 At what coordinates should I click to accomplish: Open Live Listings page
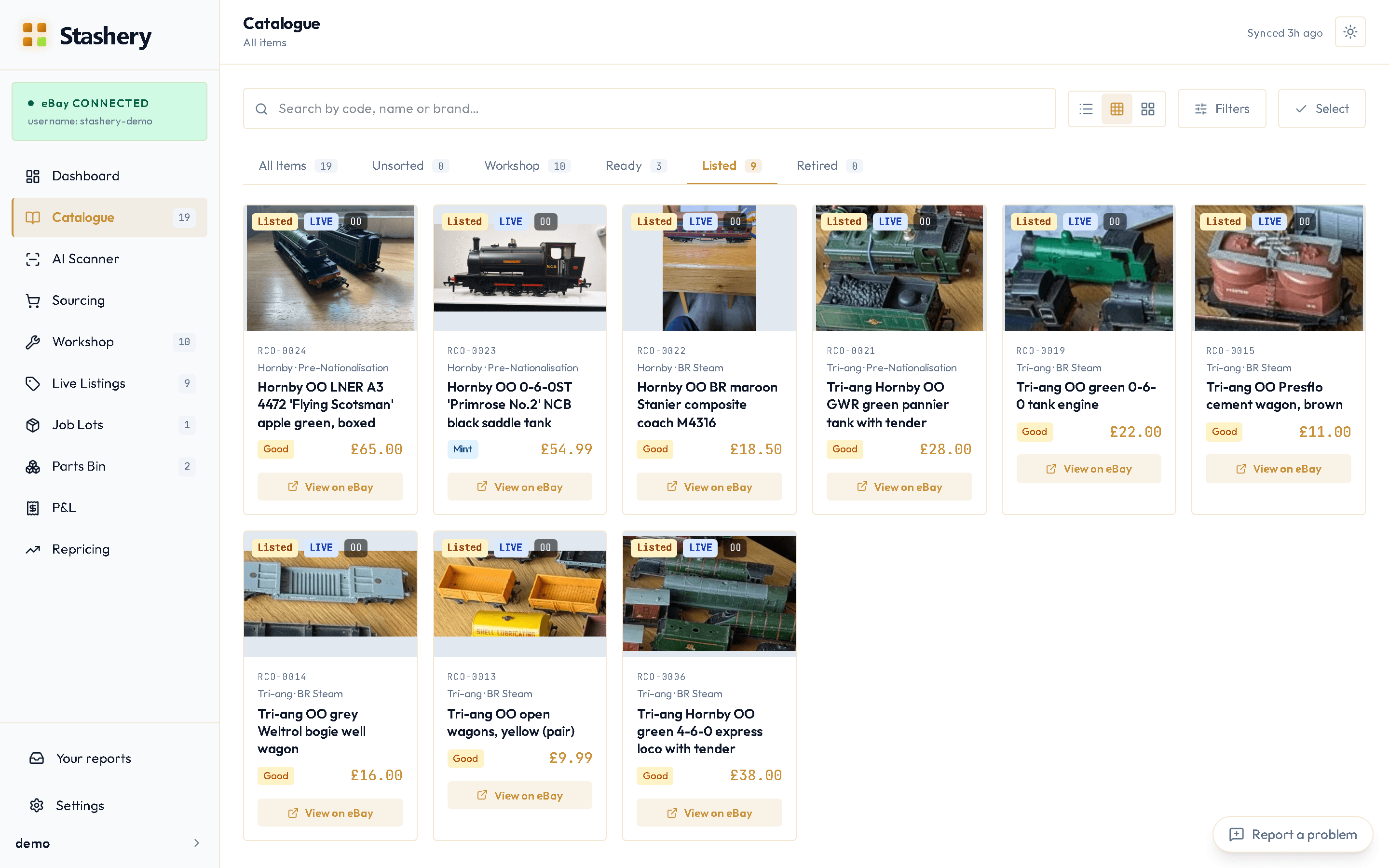(x=109, y=383)
